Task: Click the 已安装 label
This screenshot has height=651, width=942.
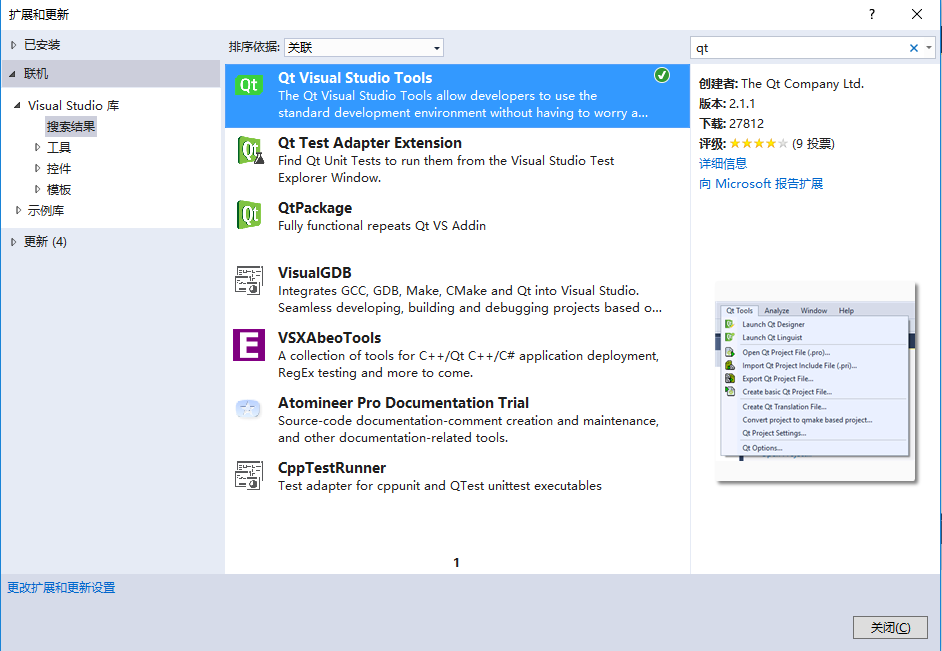Action: pyautogui.click(x=42, y=45)
